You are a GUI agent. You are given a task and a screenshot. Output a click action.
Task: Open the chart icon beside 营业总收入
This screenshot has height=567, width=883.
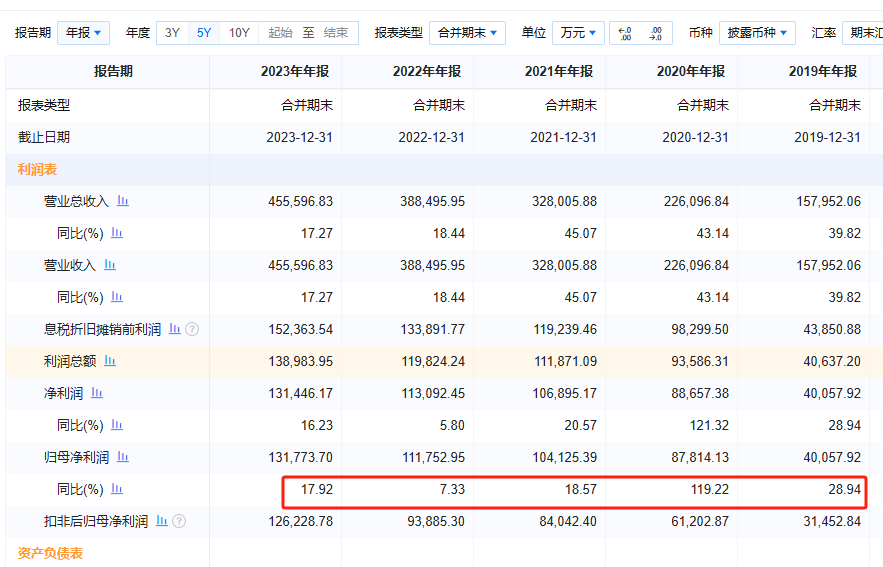pos(123,201)
